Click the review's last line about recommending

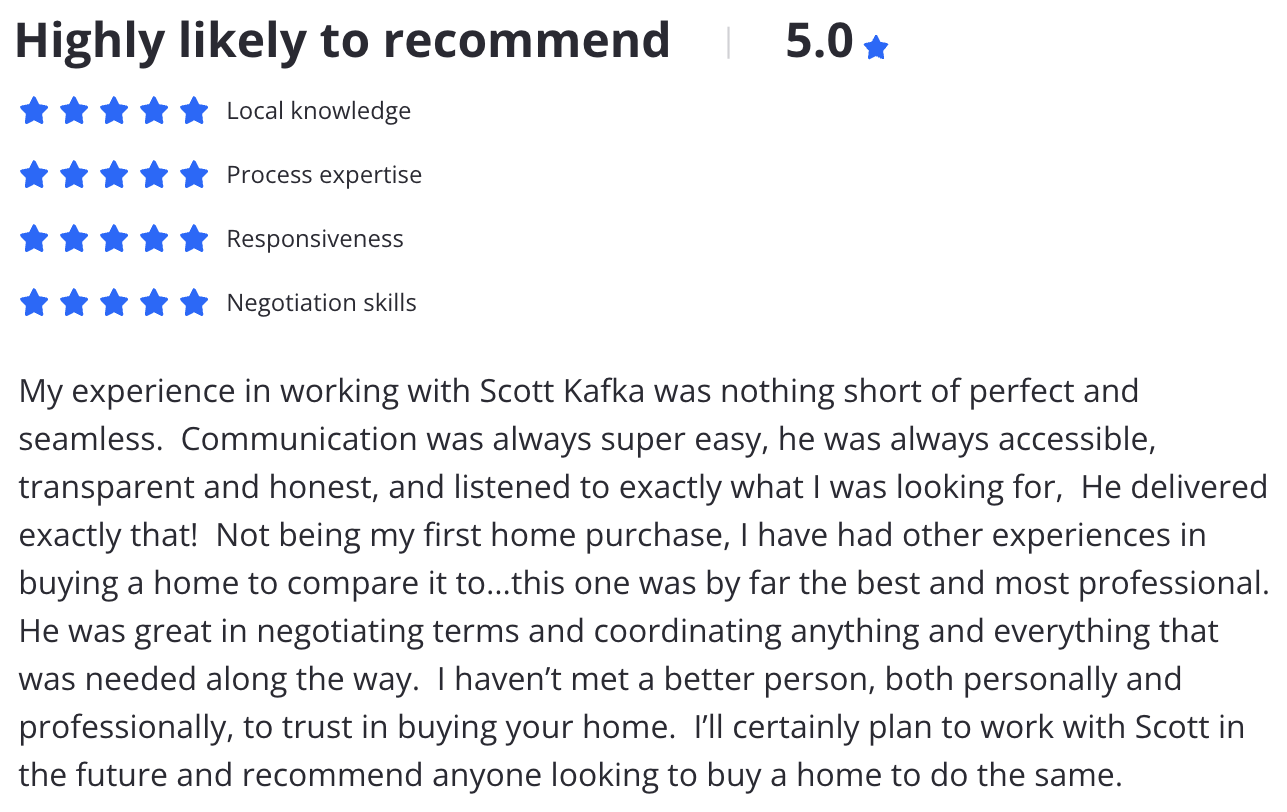tap(567, 775)
